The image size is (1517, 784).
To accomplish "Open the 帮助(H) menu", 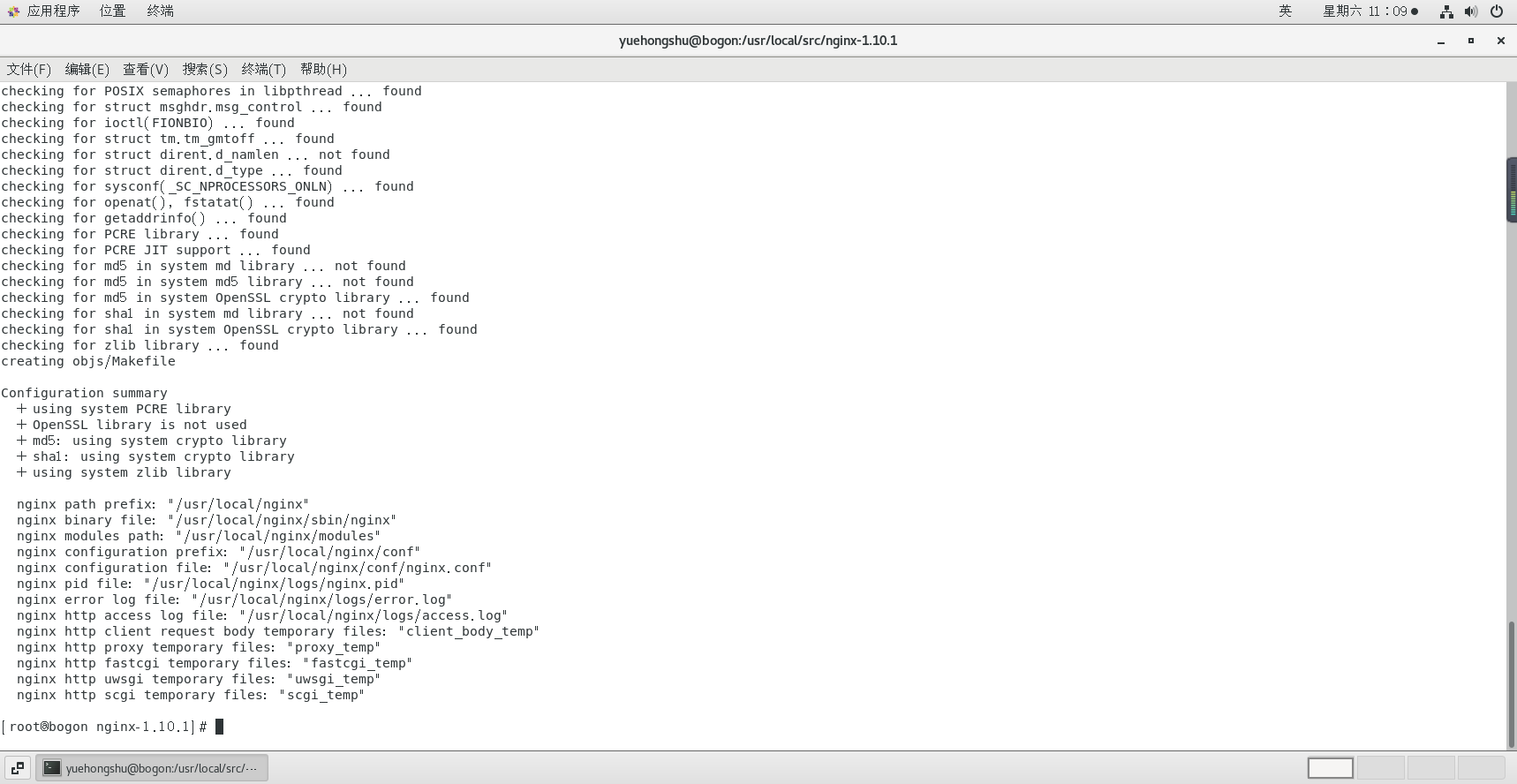I will 323,69.
